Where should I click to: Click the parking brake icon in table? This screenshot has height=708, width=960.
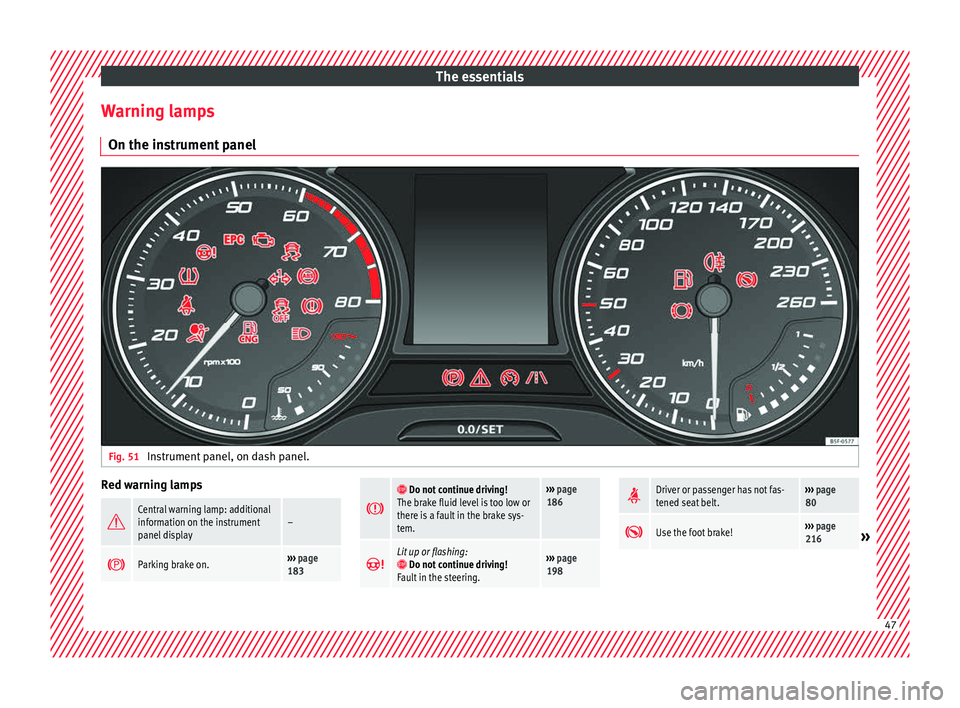point(116,564)
